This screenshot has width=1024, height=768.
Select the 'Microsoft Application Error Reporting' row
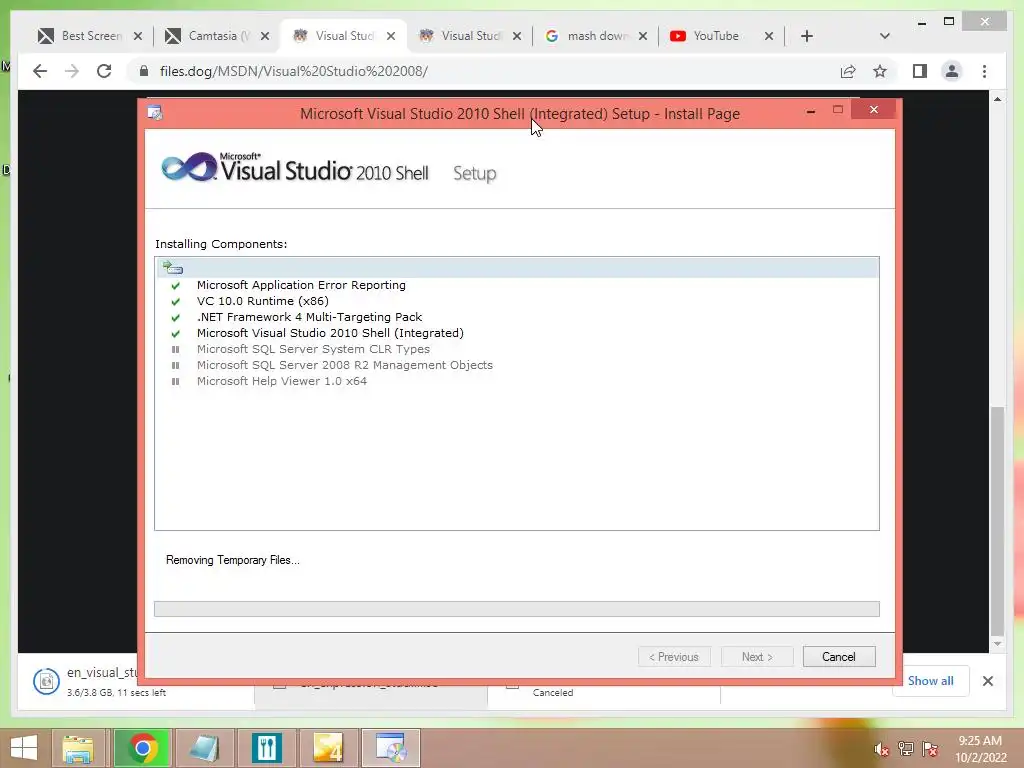517,285
